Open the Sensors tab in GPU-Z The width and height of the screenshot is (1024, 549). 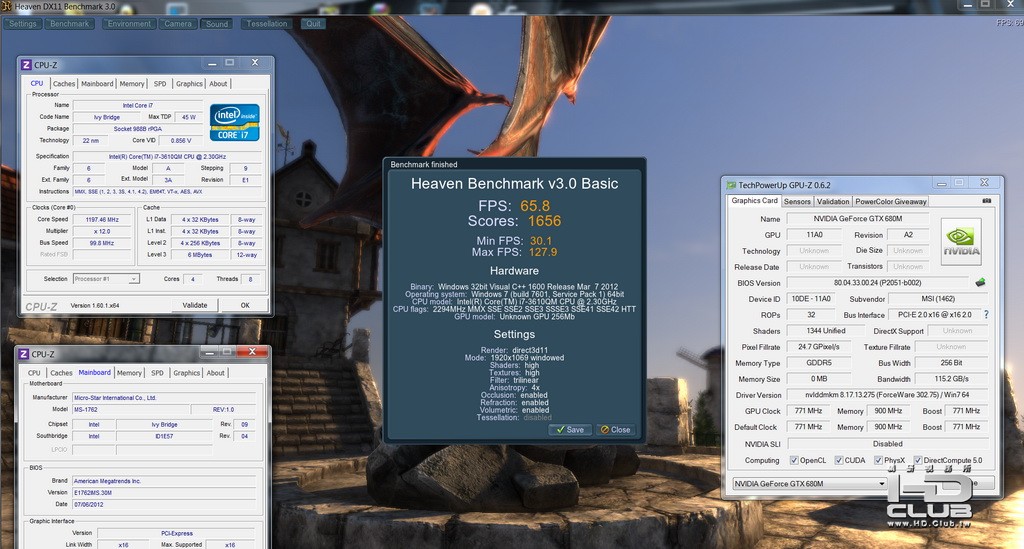coord(797,202)
